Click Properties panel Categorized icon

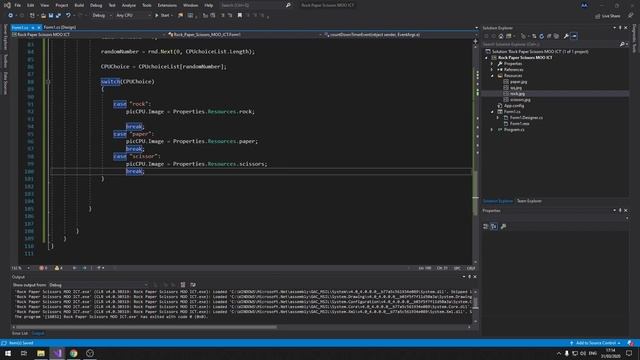tap(485, 227)
